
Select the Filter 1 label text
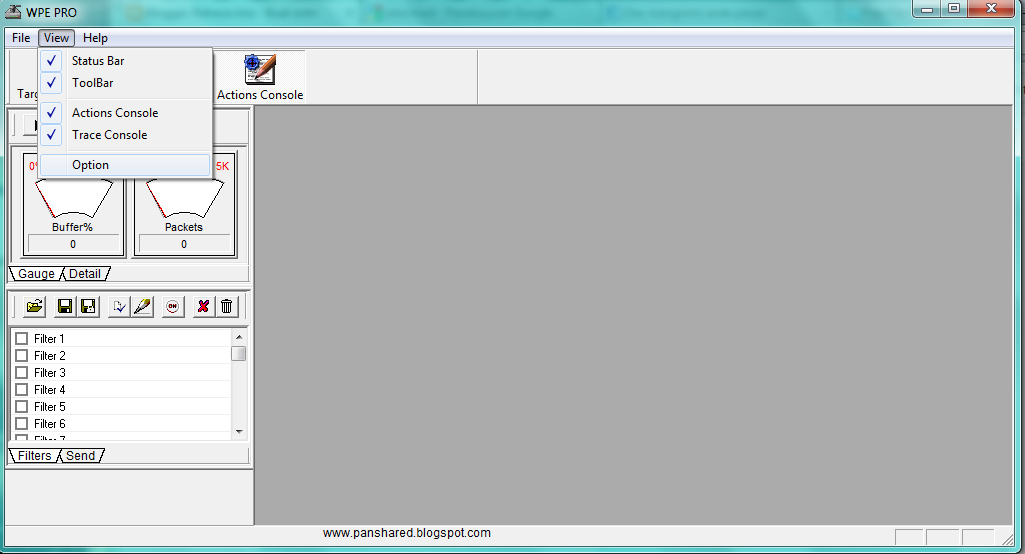coord(49,339)
